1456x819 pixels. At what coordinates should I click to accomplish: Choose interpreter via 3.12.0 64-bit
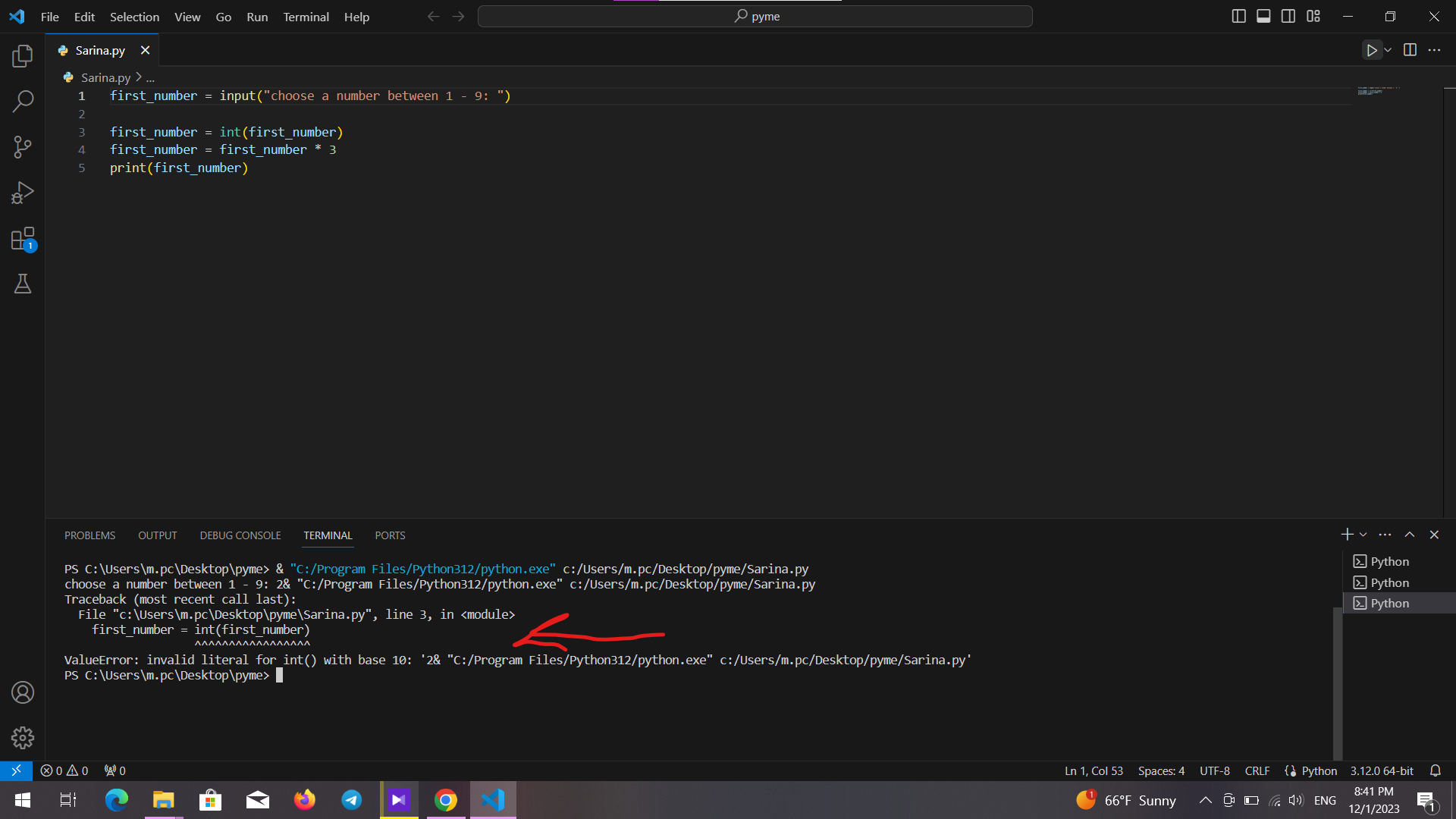coord(1382,770)
